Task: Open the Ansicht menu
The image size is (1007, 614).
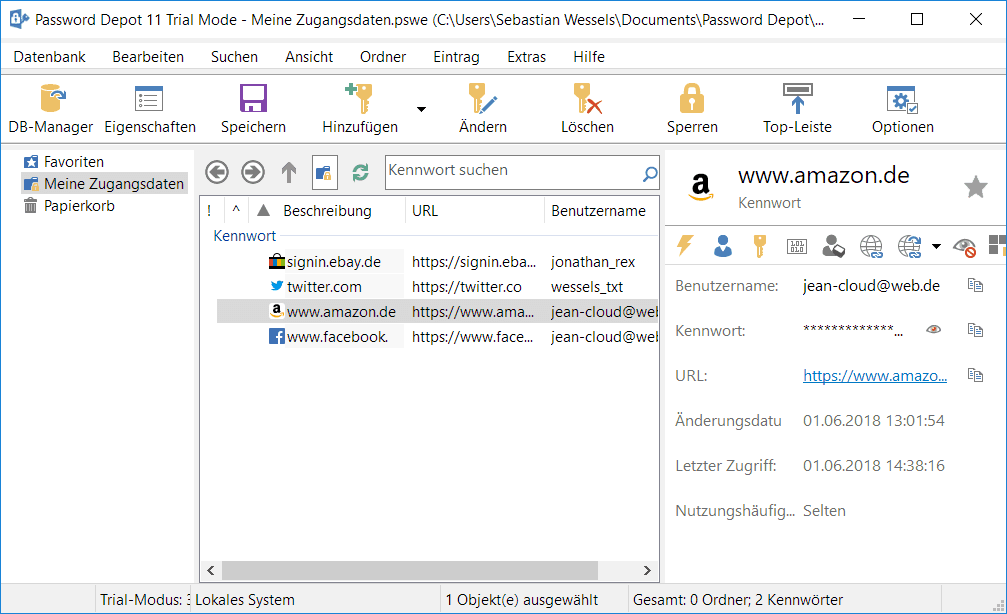Action: pos(309,57)
